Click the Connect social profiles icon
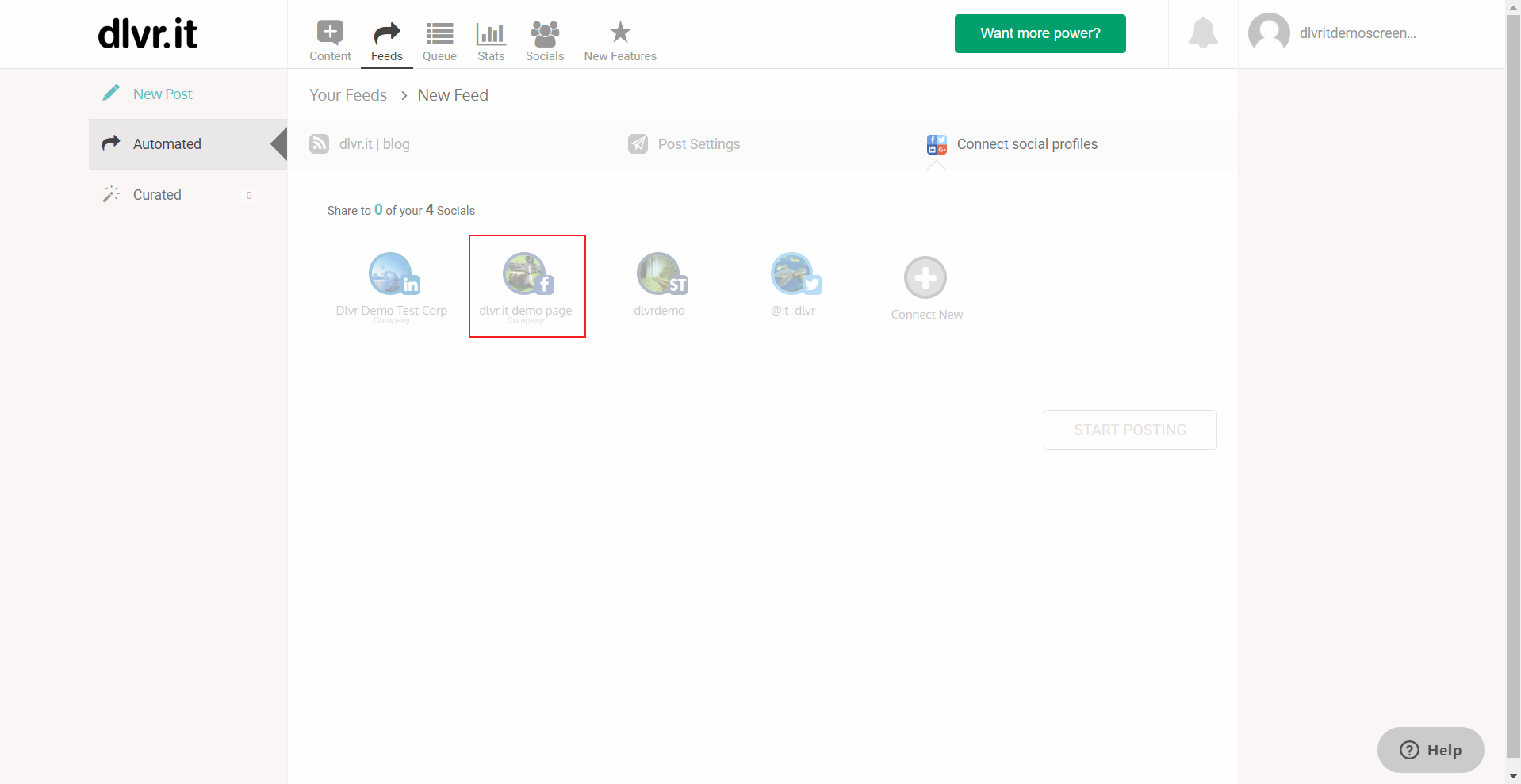Viewport: 1521px width, 784px height. [x=937, y=144]
